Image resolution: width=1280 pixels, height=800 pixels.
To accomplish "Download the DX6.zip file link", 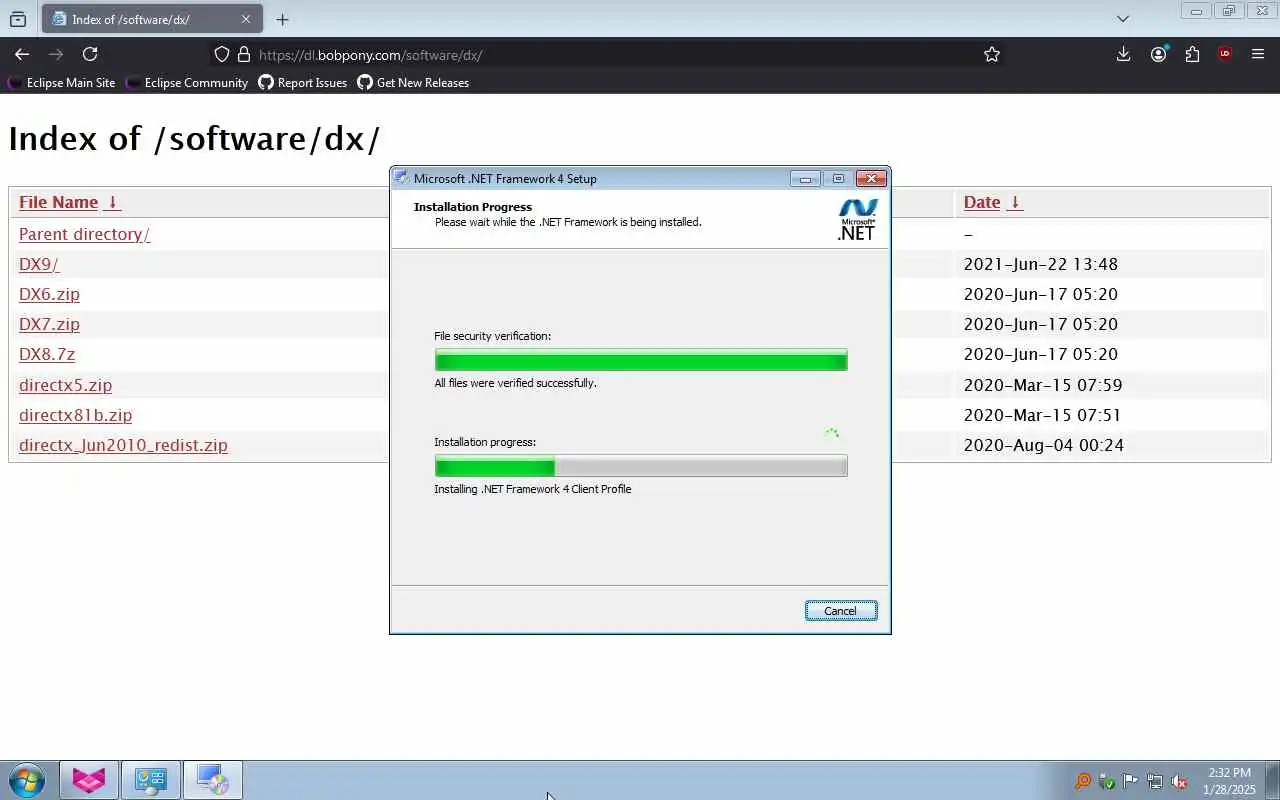I will (x=49, y=294).
